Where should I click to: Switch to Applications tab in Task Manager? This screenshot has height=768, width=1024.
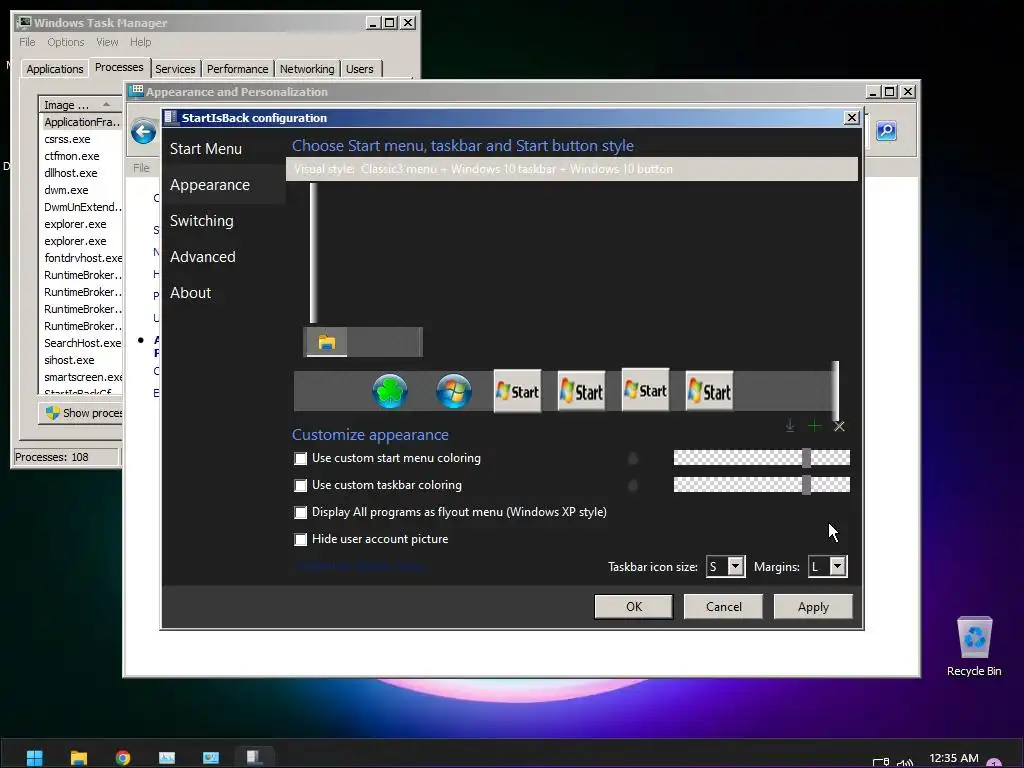[x=55, y=69]
